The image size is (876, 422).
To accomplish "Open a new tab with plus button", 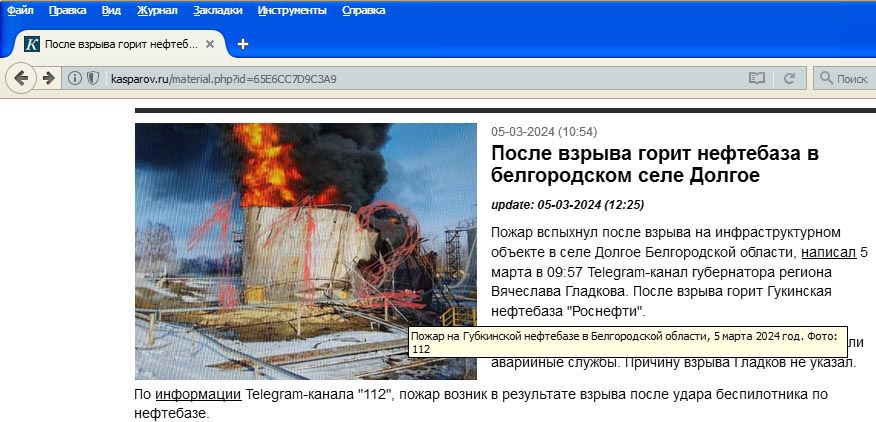I will tap(242, 44).
